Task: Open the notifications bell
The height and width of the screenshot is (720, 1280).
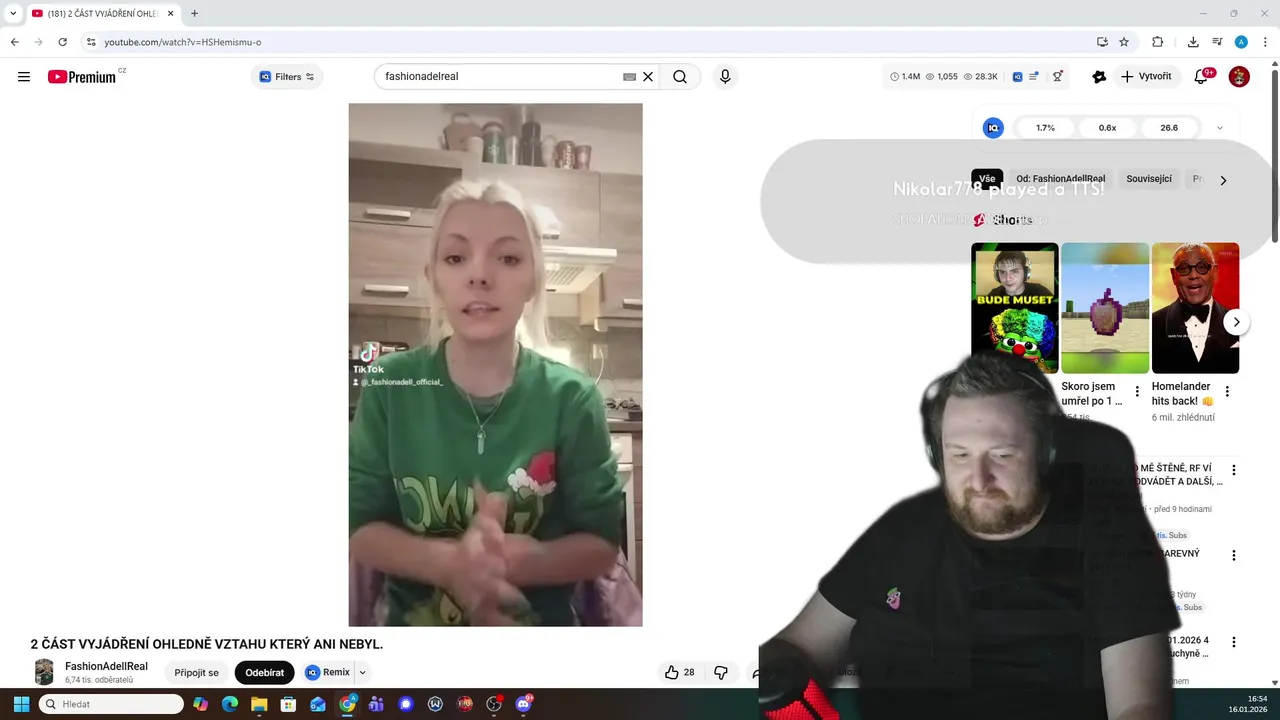Action: click(x=1202, y=77)
